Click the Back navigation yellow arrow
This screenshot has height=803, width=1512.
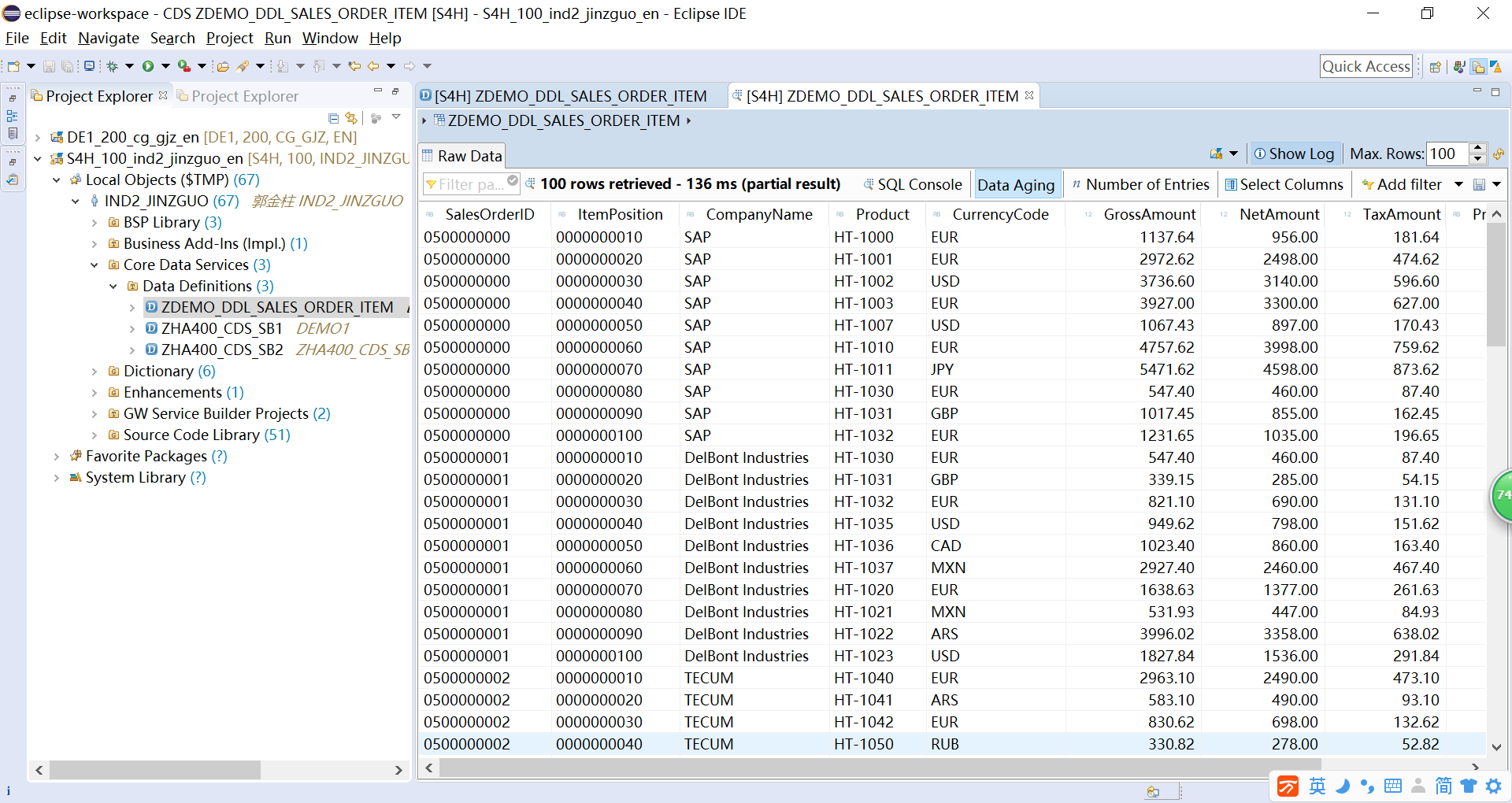click(x=373, y=66)
